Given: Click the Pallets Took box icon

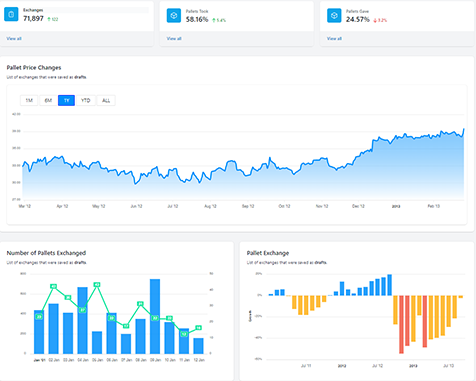Looking at the screenshot, I should 173,16.
